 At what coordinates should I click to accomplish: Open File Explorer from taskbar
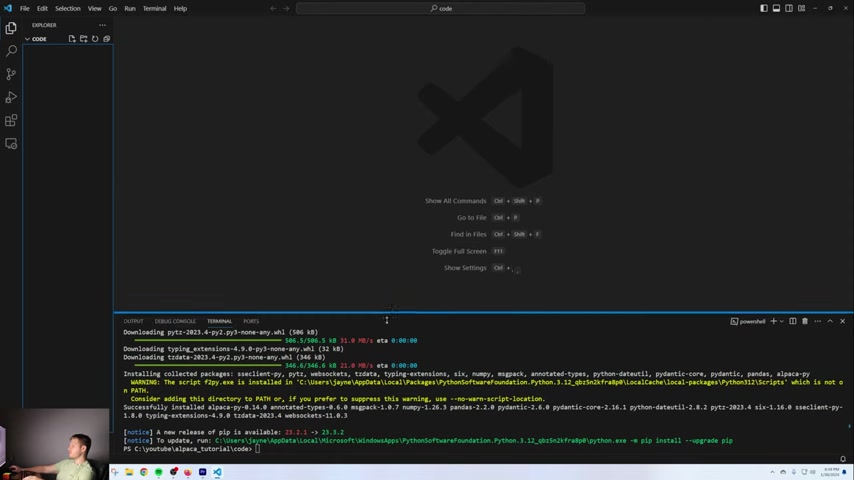coord(129,472)
